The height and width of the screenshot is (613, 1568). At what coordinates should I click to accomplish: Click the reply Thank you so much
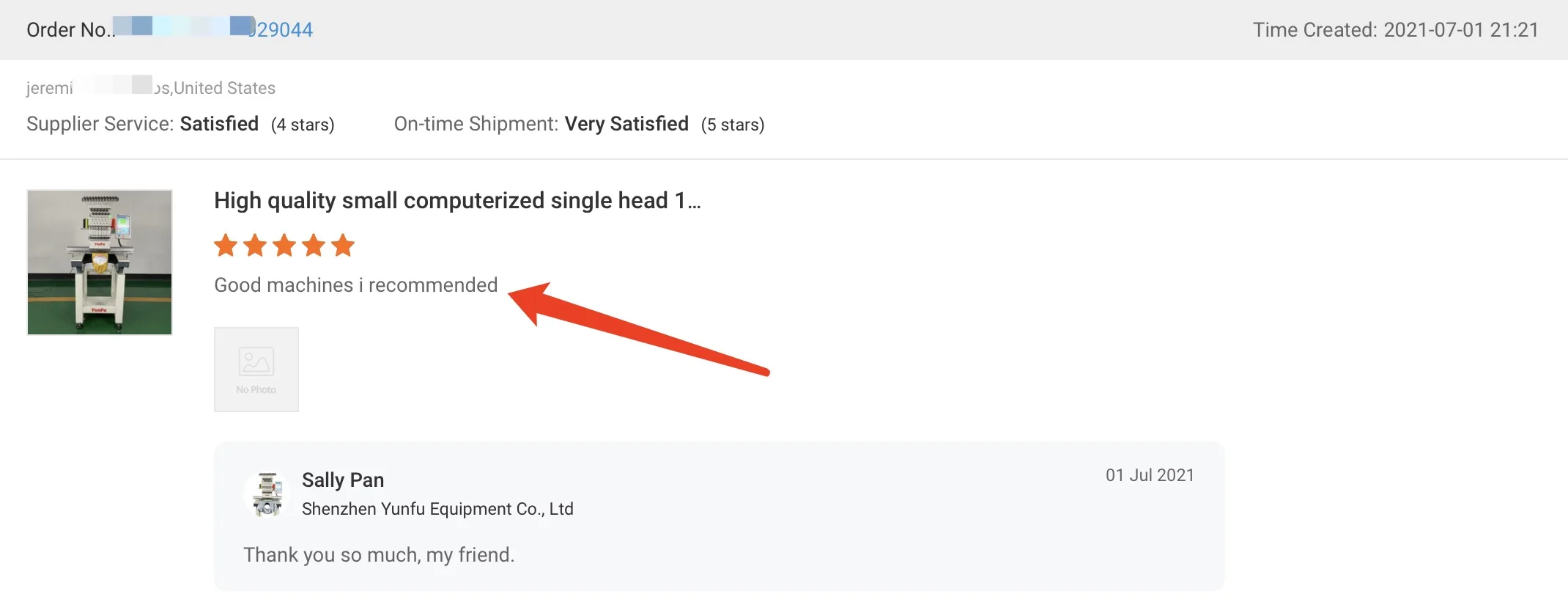[x=379, y=554]
